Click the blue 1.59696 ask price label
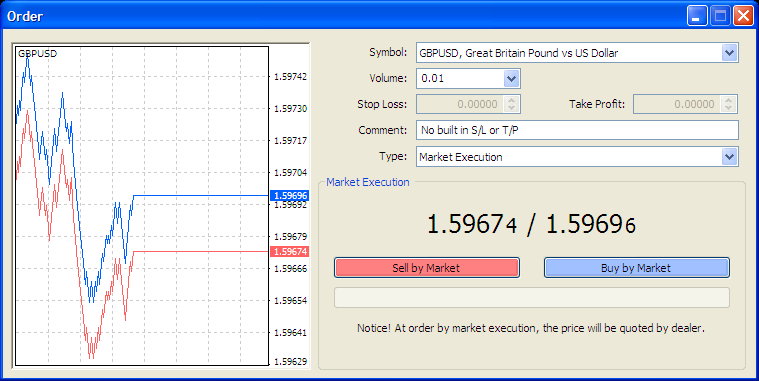Screen dimensions: 759x381 [x=289, y=196]
